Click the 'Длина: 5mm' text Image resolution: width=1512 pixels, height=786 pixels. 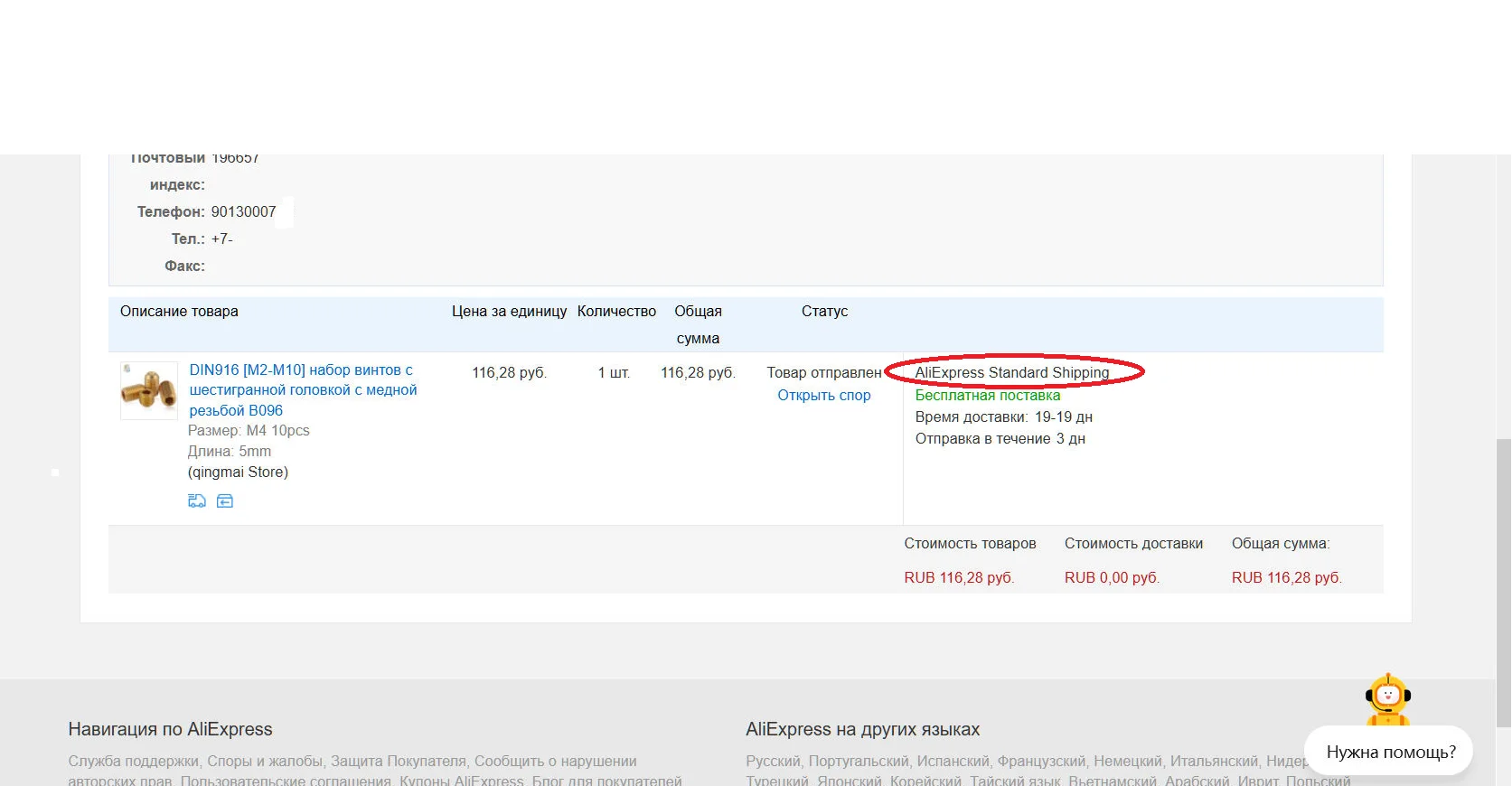230,451
